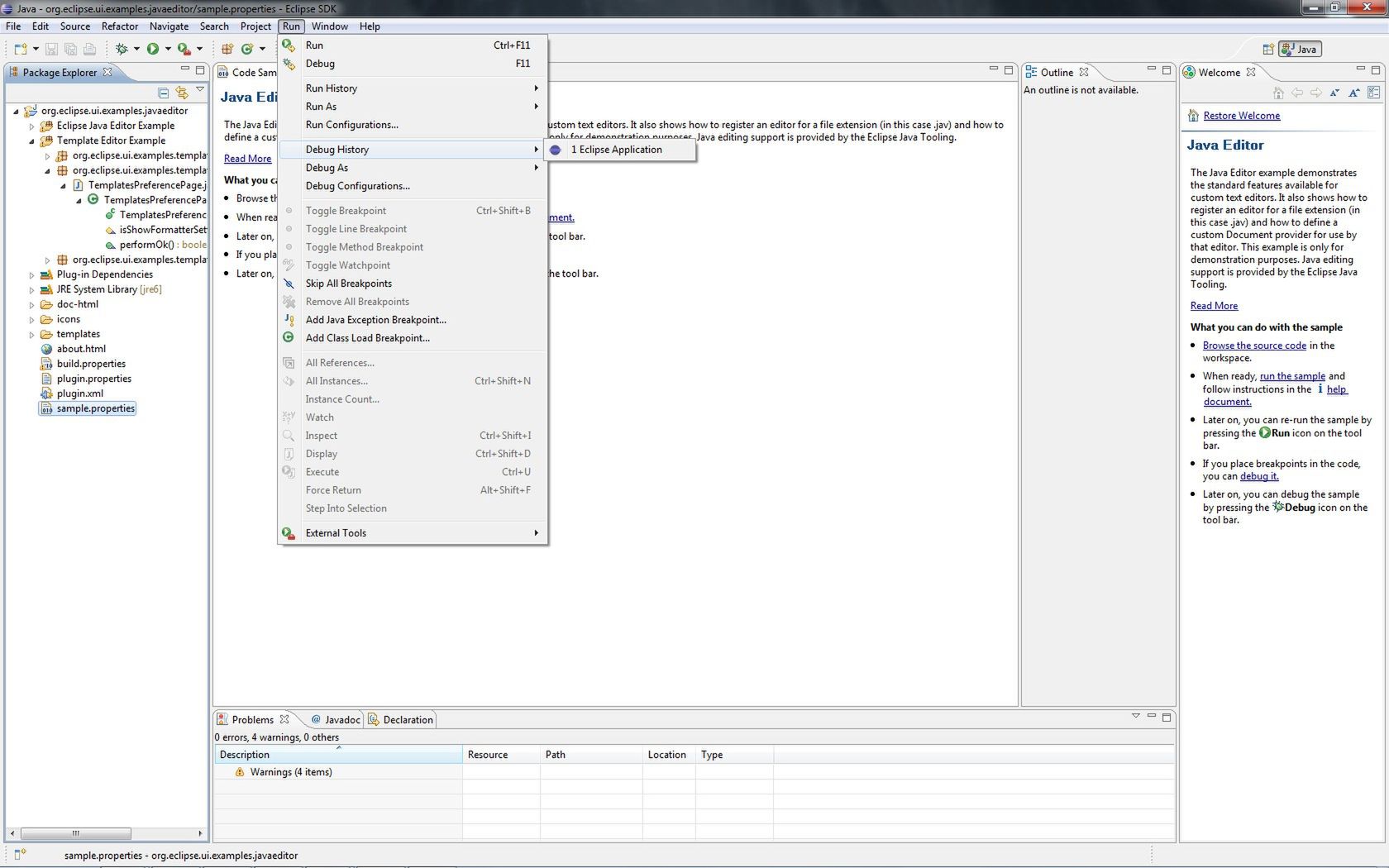
Task: Choose Run Configurations... menu item
Action: pos(412,125)
